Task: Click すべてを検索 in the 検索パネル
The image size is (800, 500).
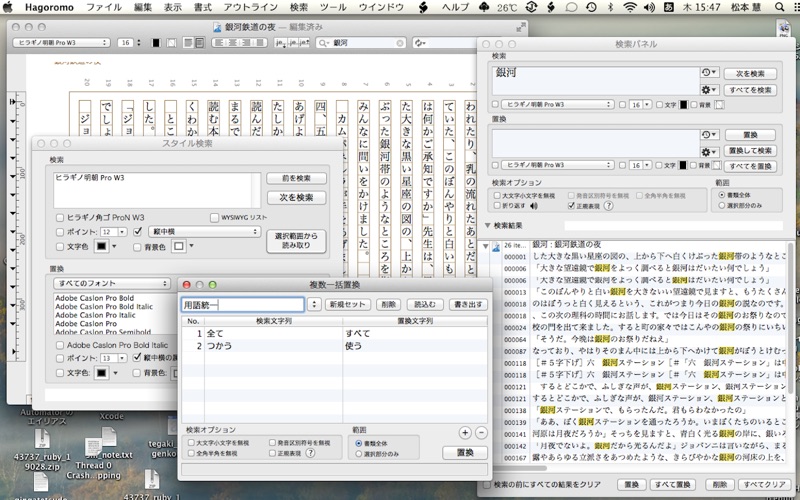Action: coord(750,90)
